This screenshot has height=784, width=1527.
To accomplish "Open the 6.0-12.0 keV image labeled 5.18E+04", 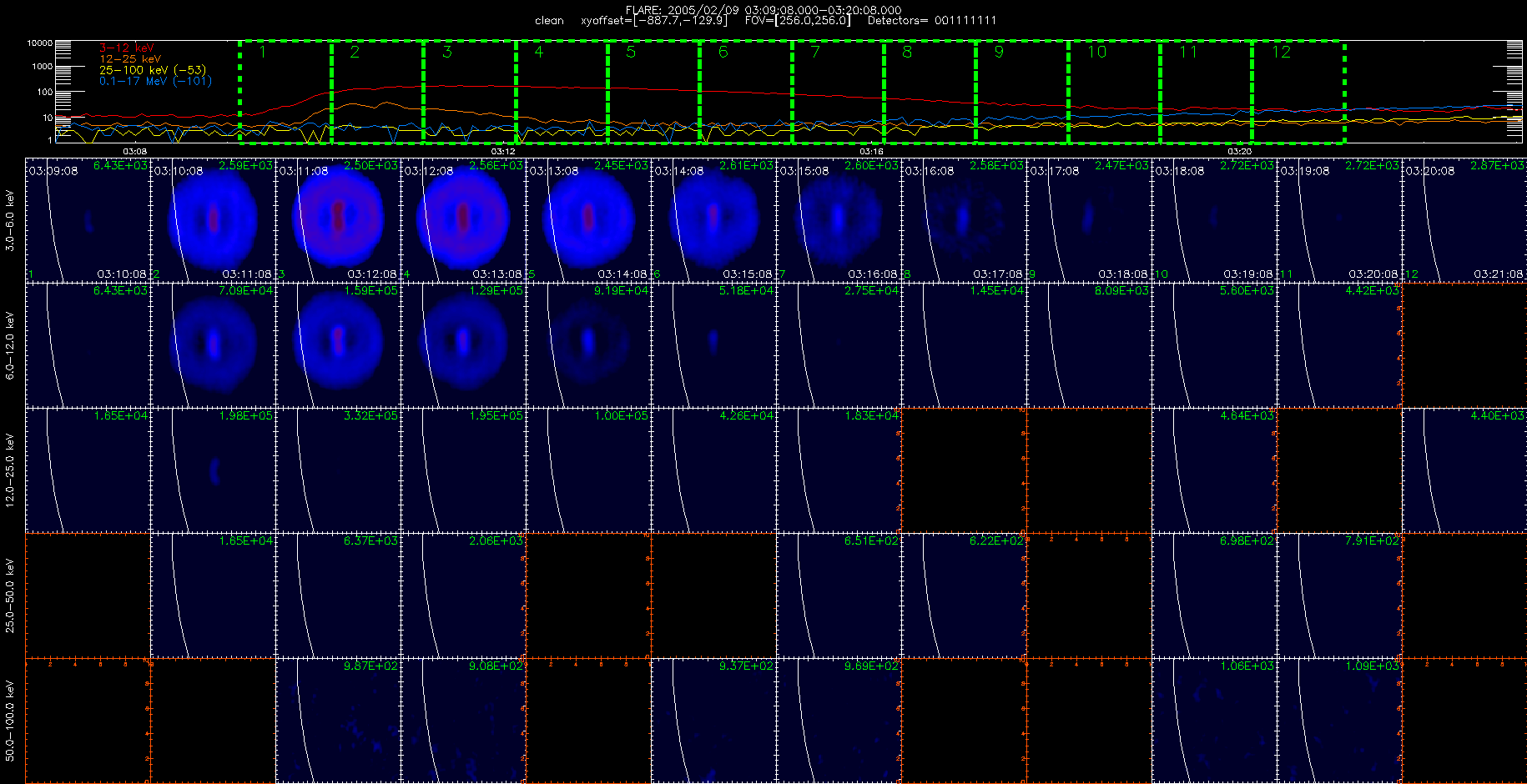I will tap(713, 345).
